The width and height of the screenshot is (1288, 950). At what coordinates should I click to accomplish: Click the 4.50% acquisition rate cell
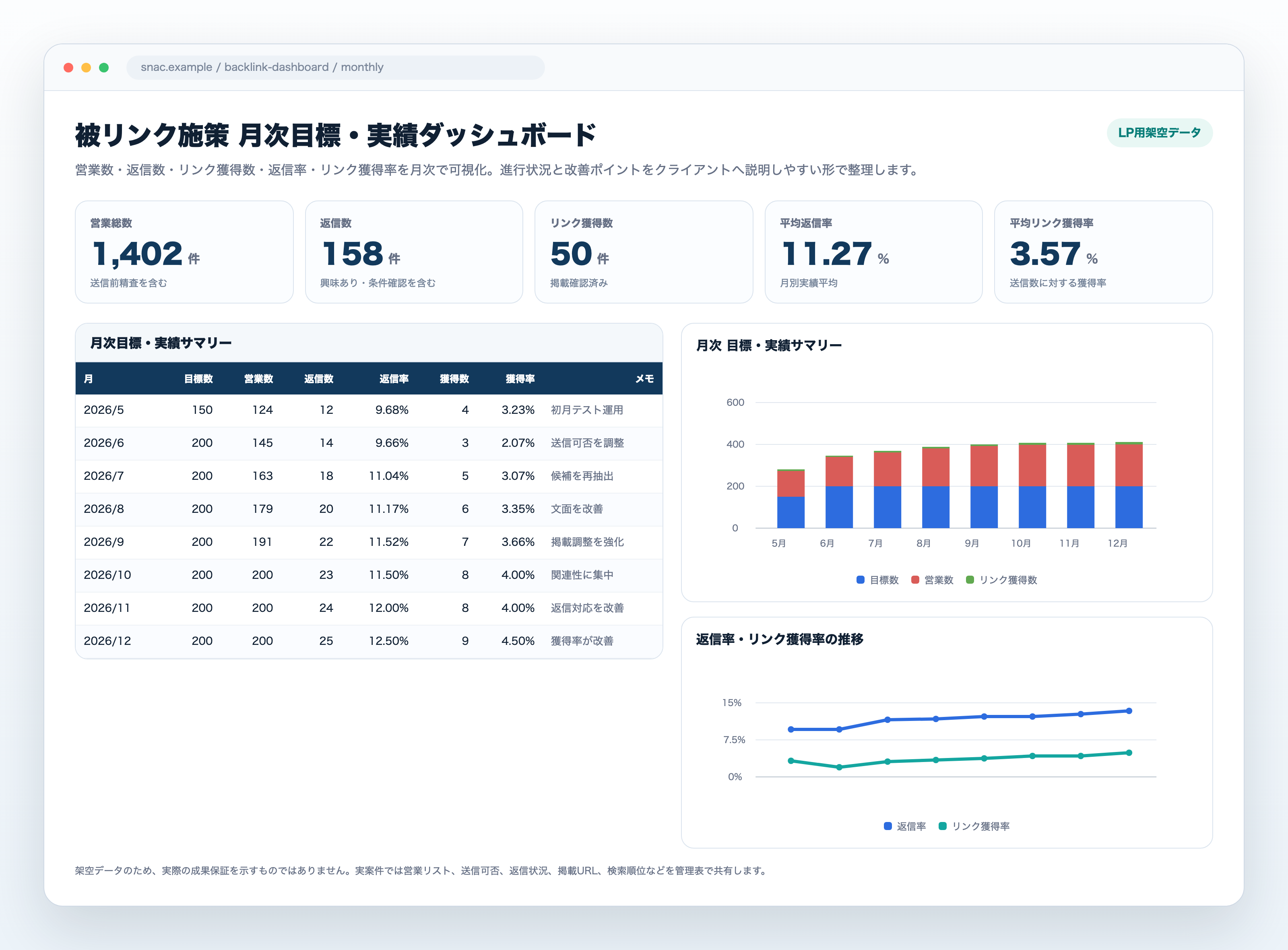point(518,640)
